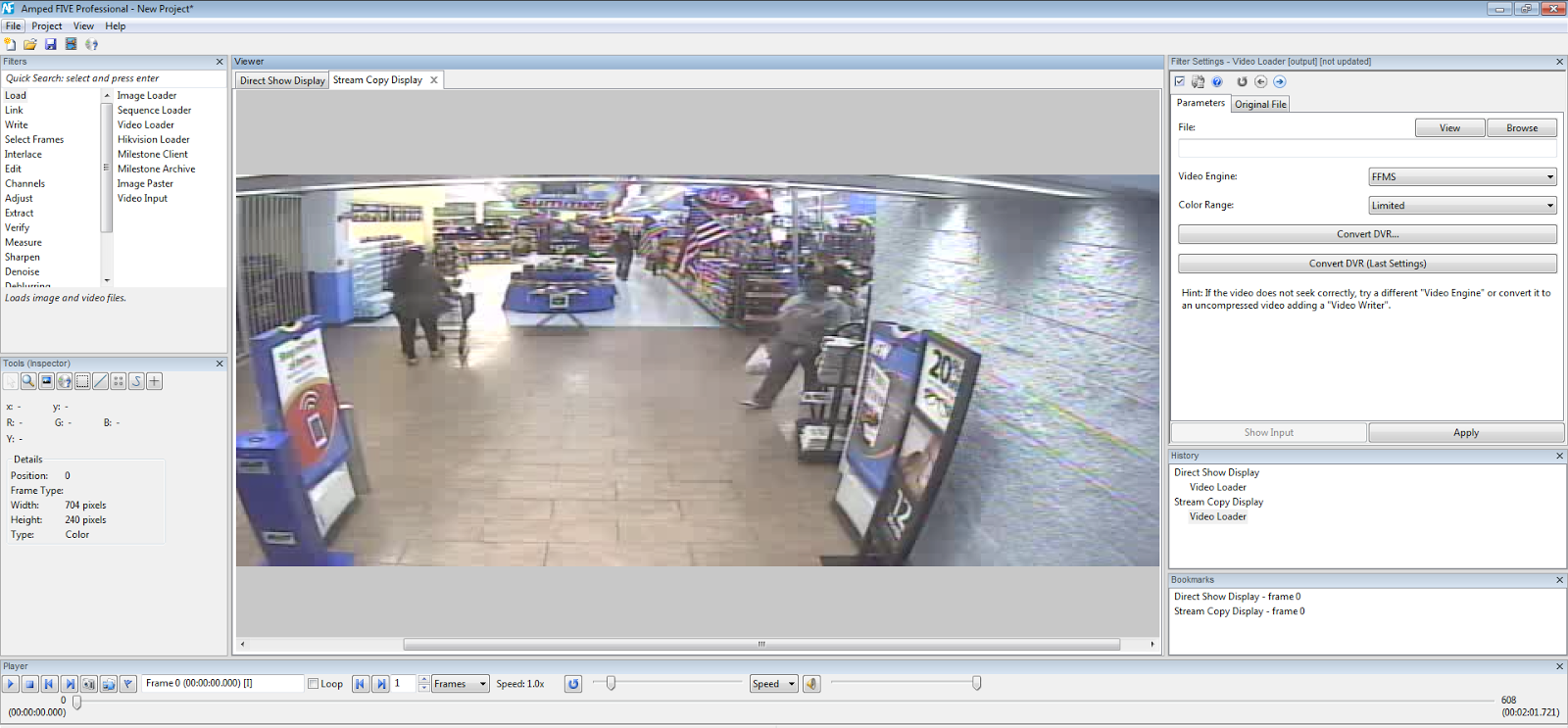Select Hikvision Loader in the filter list
The width and height of the screenshot is (1568, 728).
click(x=154, y=140)
